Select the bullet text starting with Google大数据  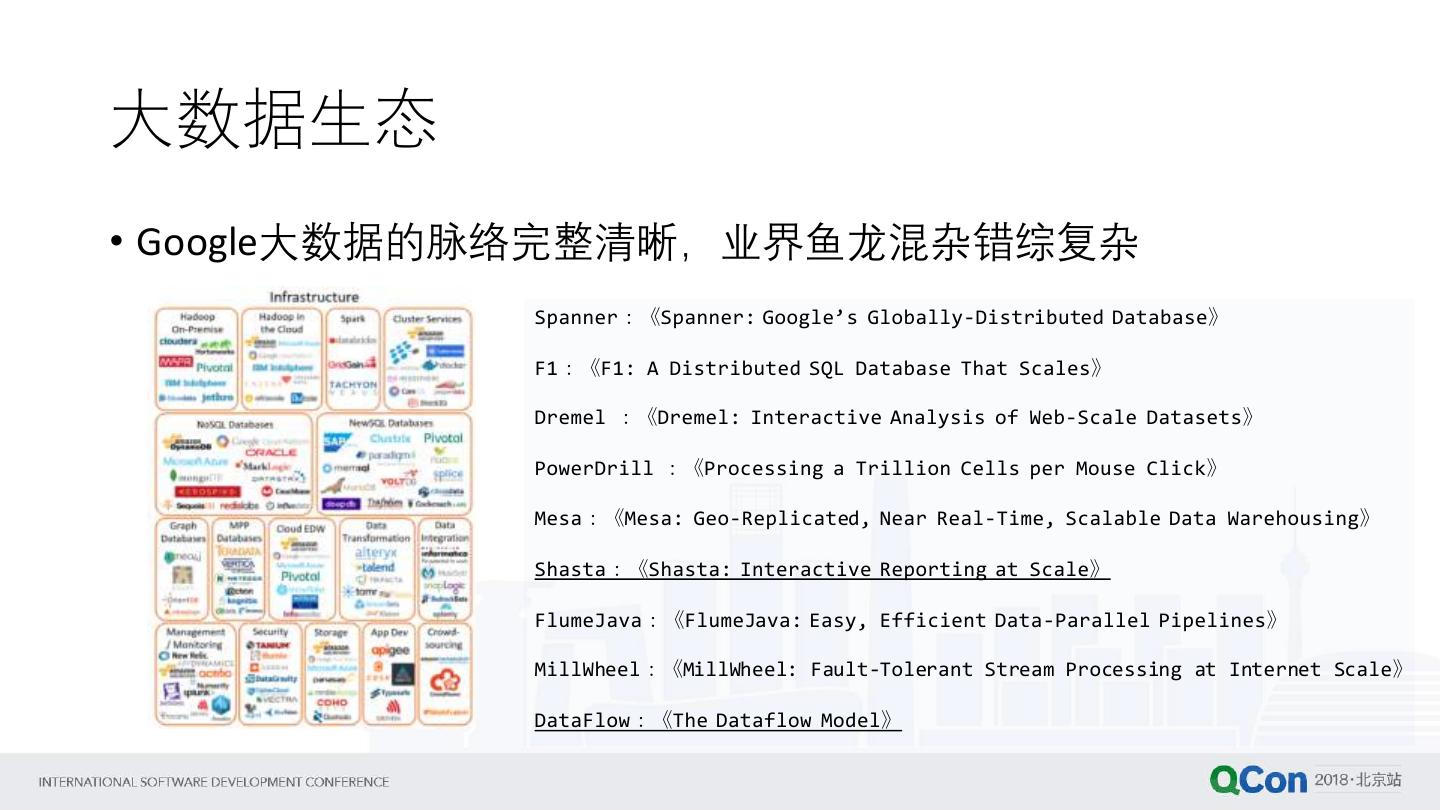[637, 243]
